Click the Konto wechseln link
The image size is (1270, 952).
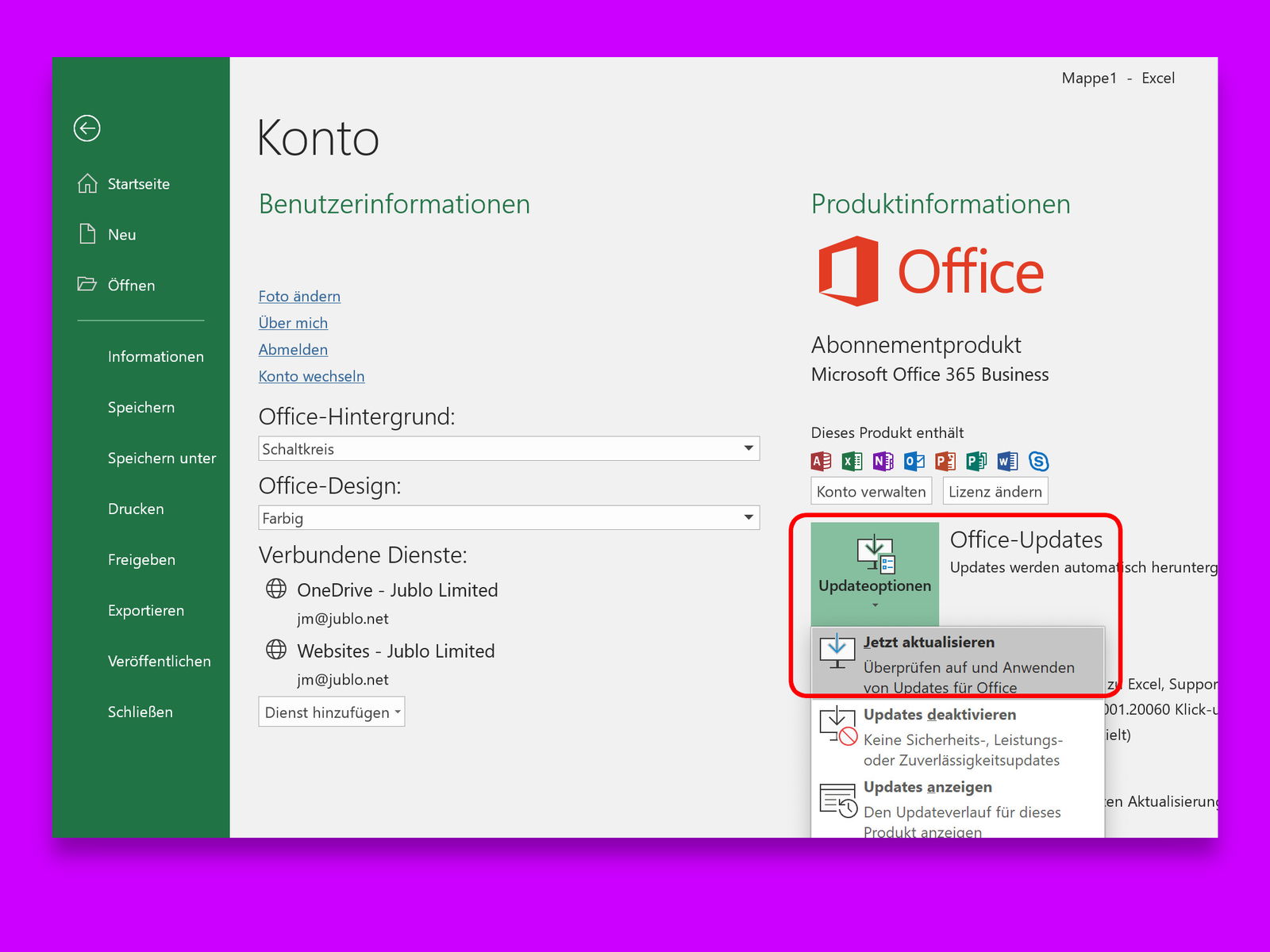pos(311,376)
